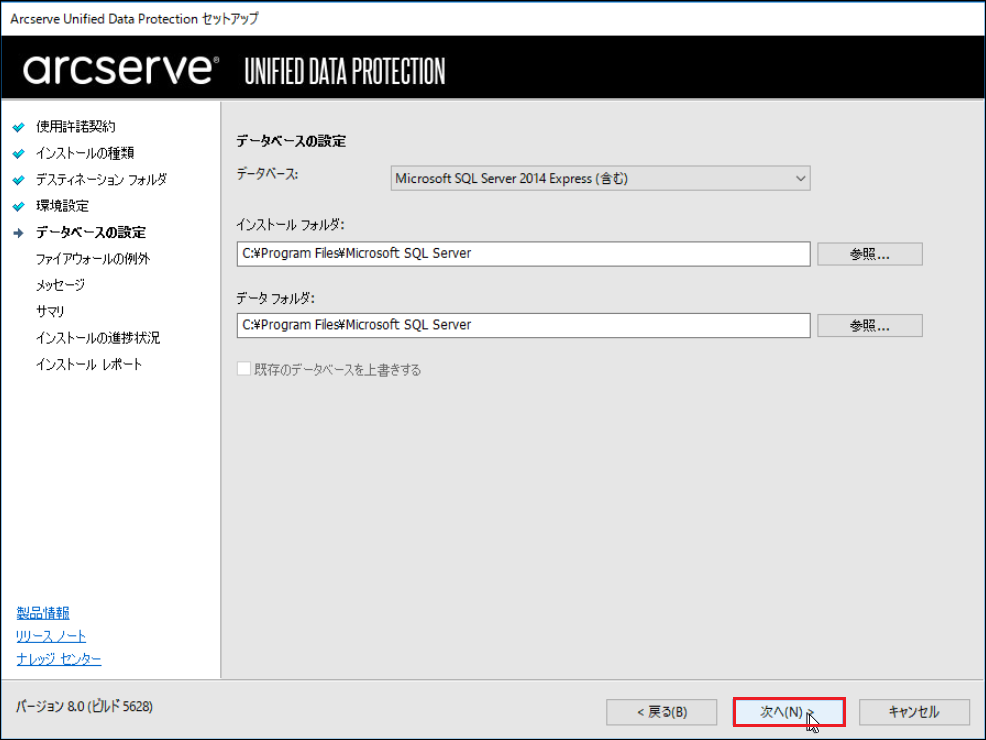The width and height of the screenshot is (986, 740).
Task: Click the checkmark icon beside インストールの種類
Action: tap(19, 153)
